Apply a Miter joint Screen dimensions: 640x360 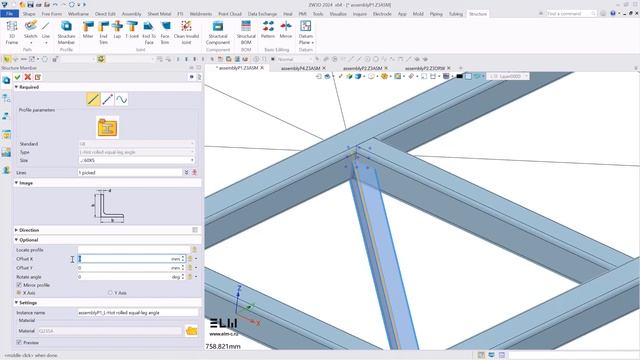pos(88,30)
